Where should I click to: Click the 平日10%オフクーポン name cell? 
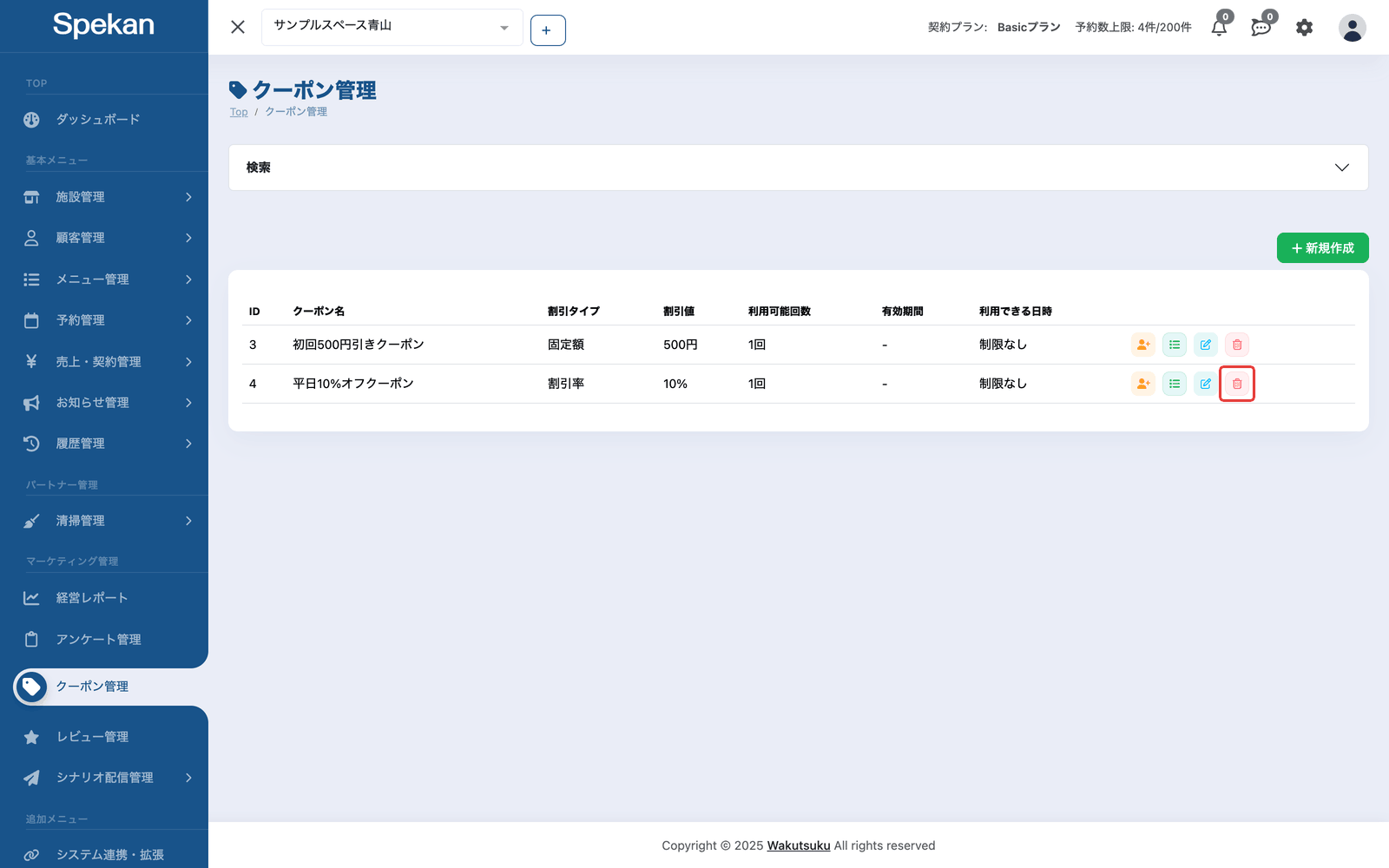coord(353,384)
